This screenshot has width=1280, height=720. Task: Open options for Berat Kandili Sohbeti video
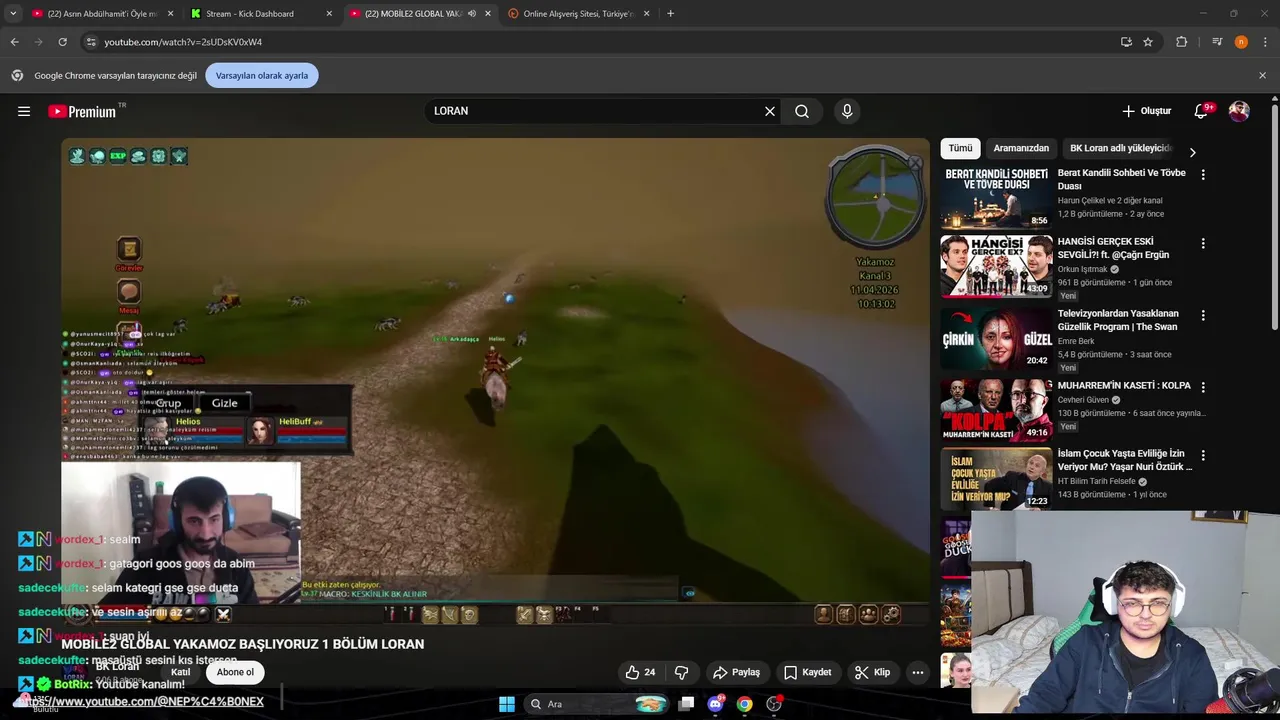point(1203,174)
